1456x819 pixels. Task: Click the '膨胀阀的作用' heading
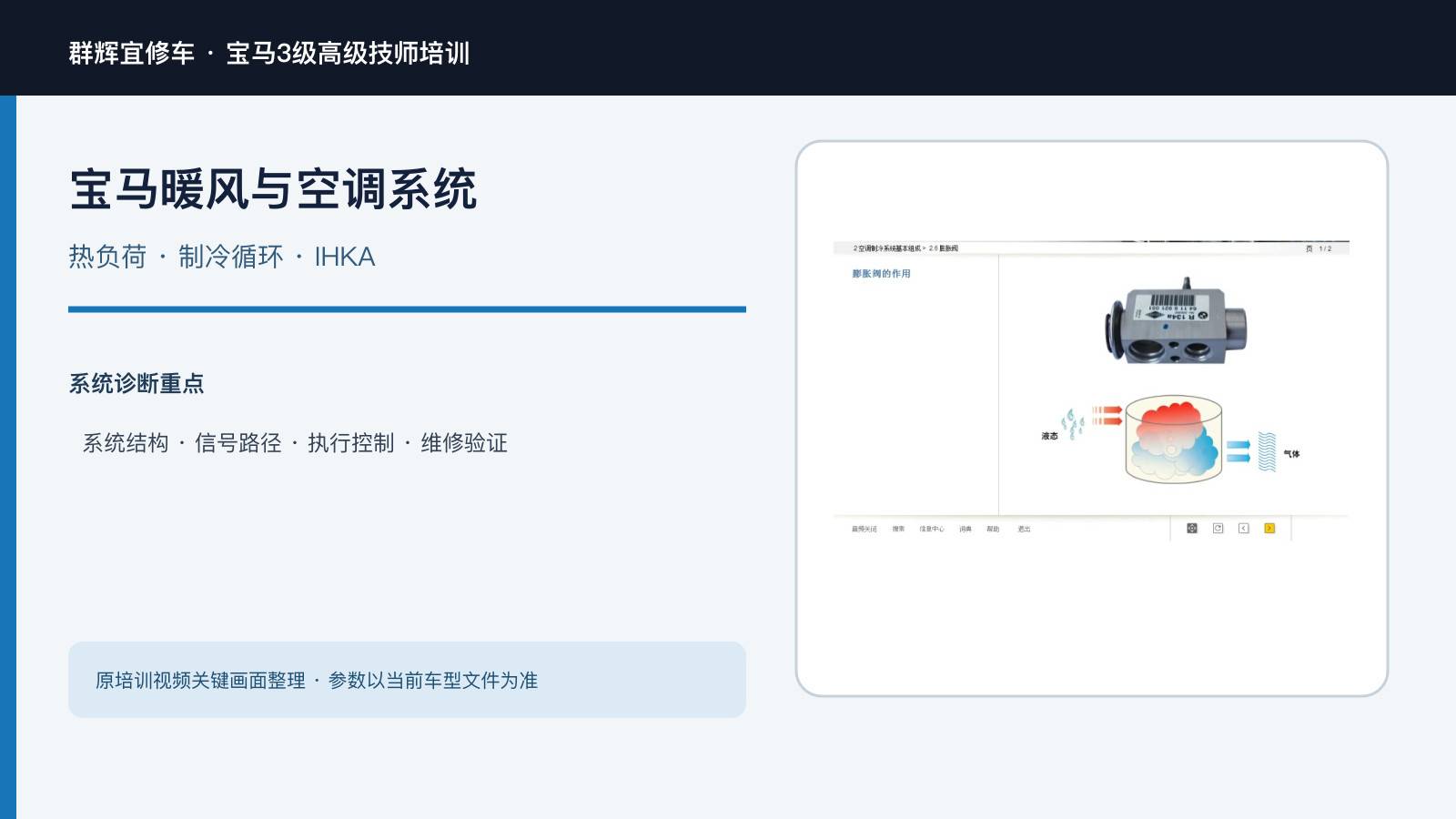pos(881,273)
